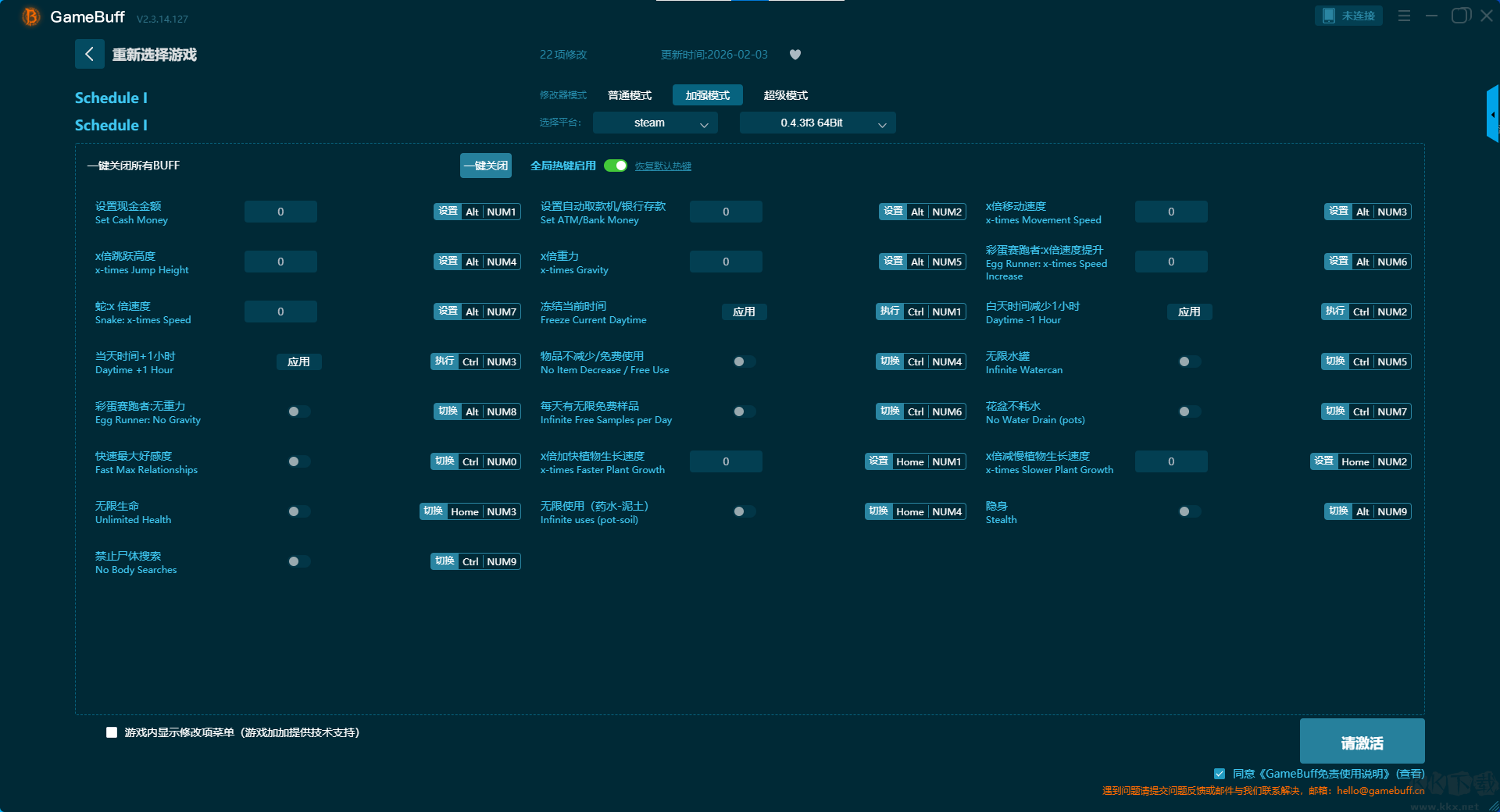The image size is (1500, 812).
Task: Expand the blue side panel handle
Action: (1492, 115)
